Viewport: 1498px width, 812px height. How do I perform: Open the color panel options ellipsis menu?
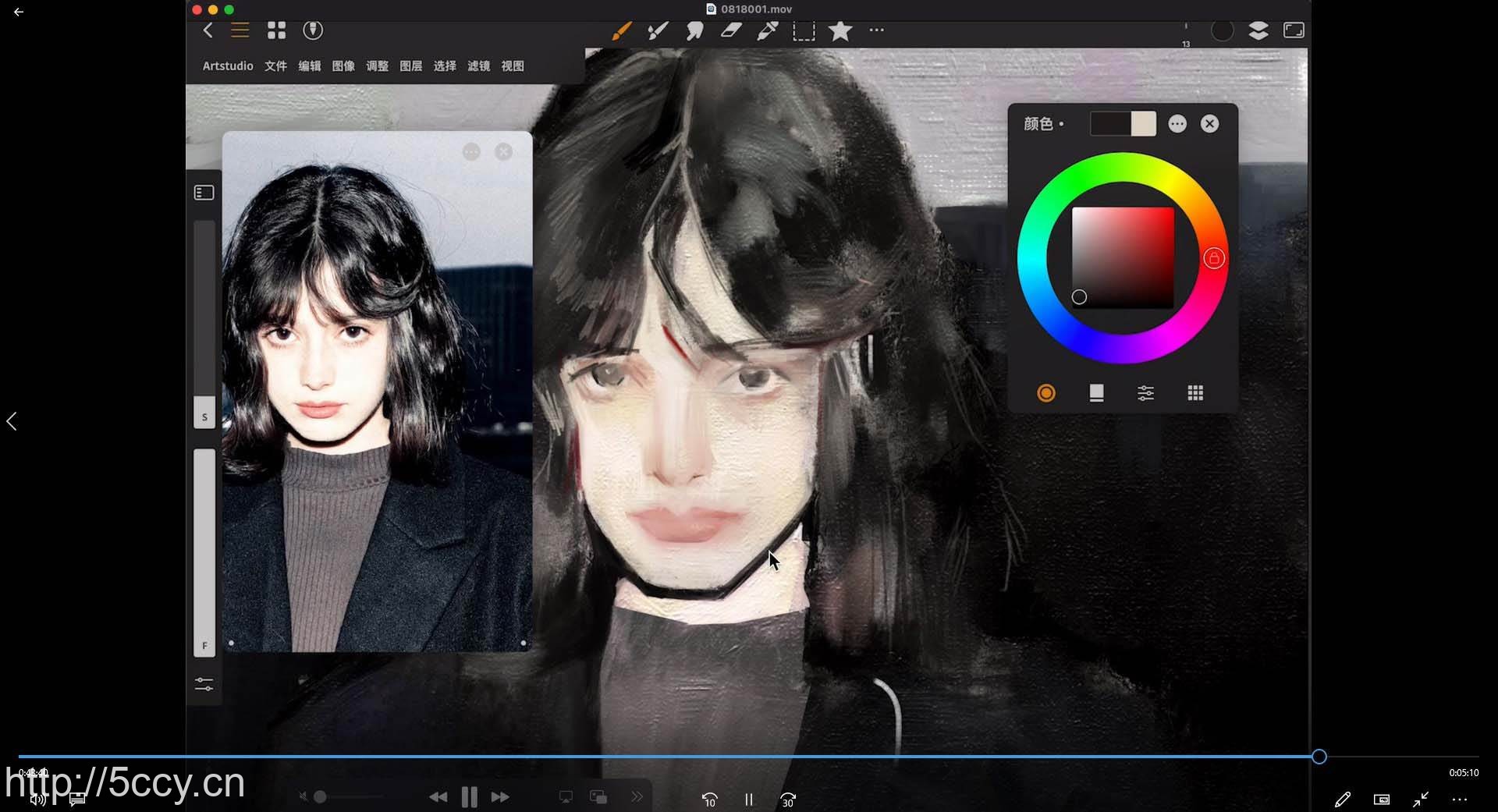pos(1177,124)
